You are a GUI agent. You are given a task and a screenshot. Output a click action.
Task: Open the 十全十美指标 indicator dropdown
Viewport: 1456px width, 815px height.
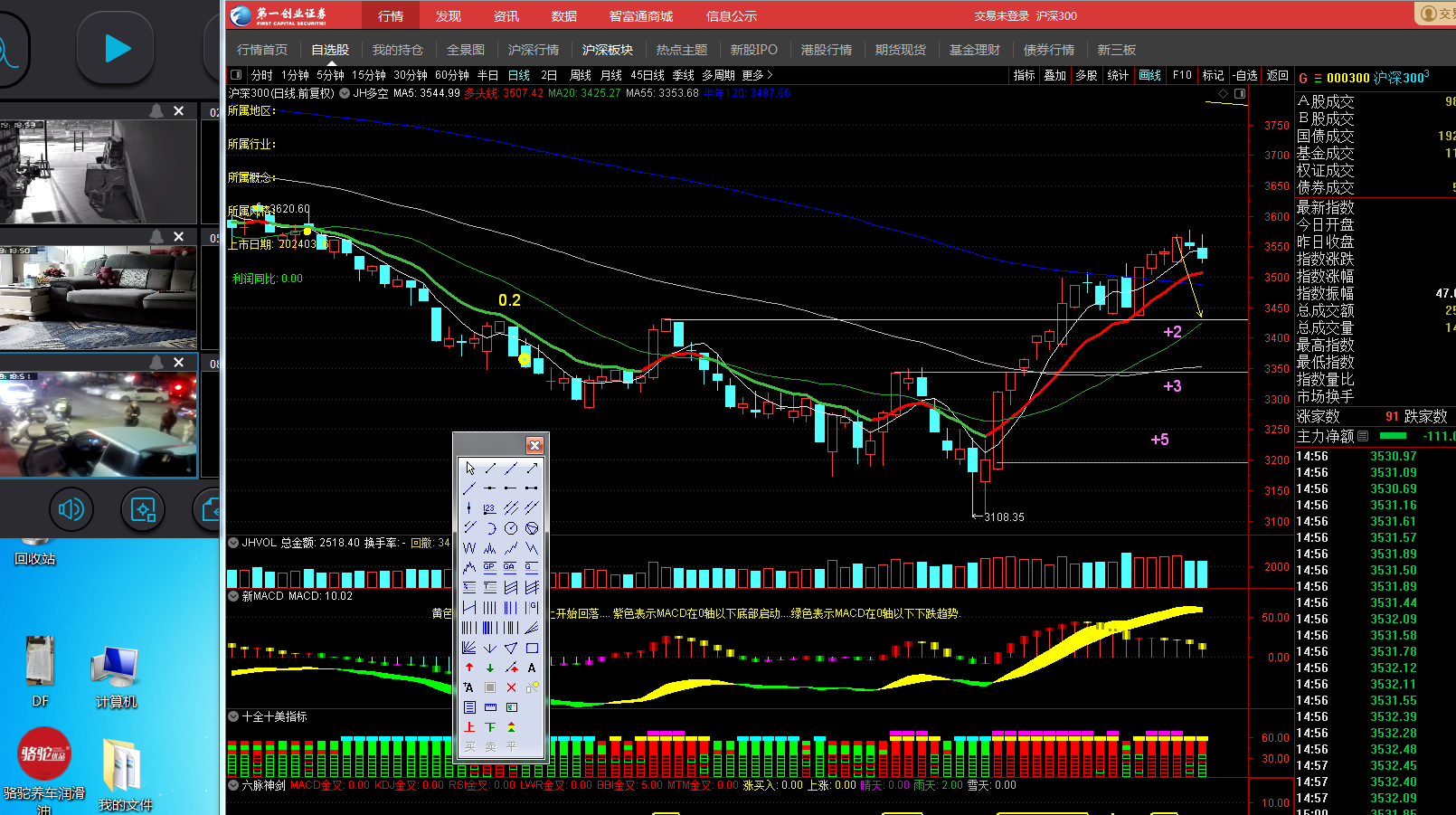233,716
